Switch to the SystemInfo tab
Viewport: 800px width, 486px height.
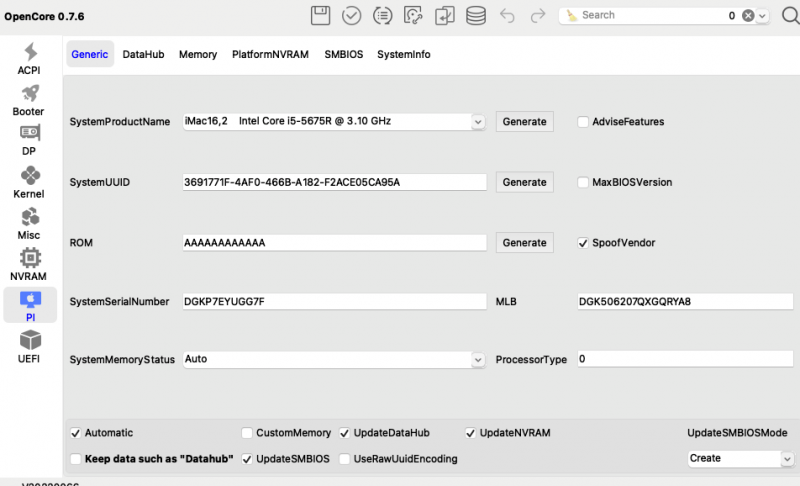[404, 54]
